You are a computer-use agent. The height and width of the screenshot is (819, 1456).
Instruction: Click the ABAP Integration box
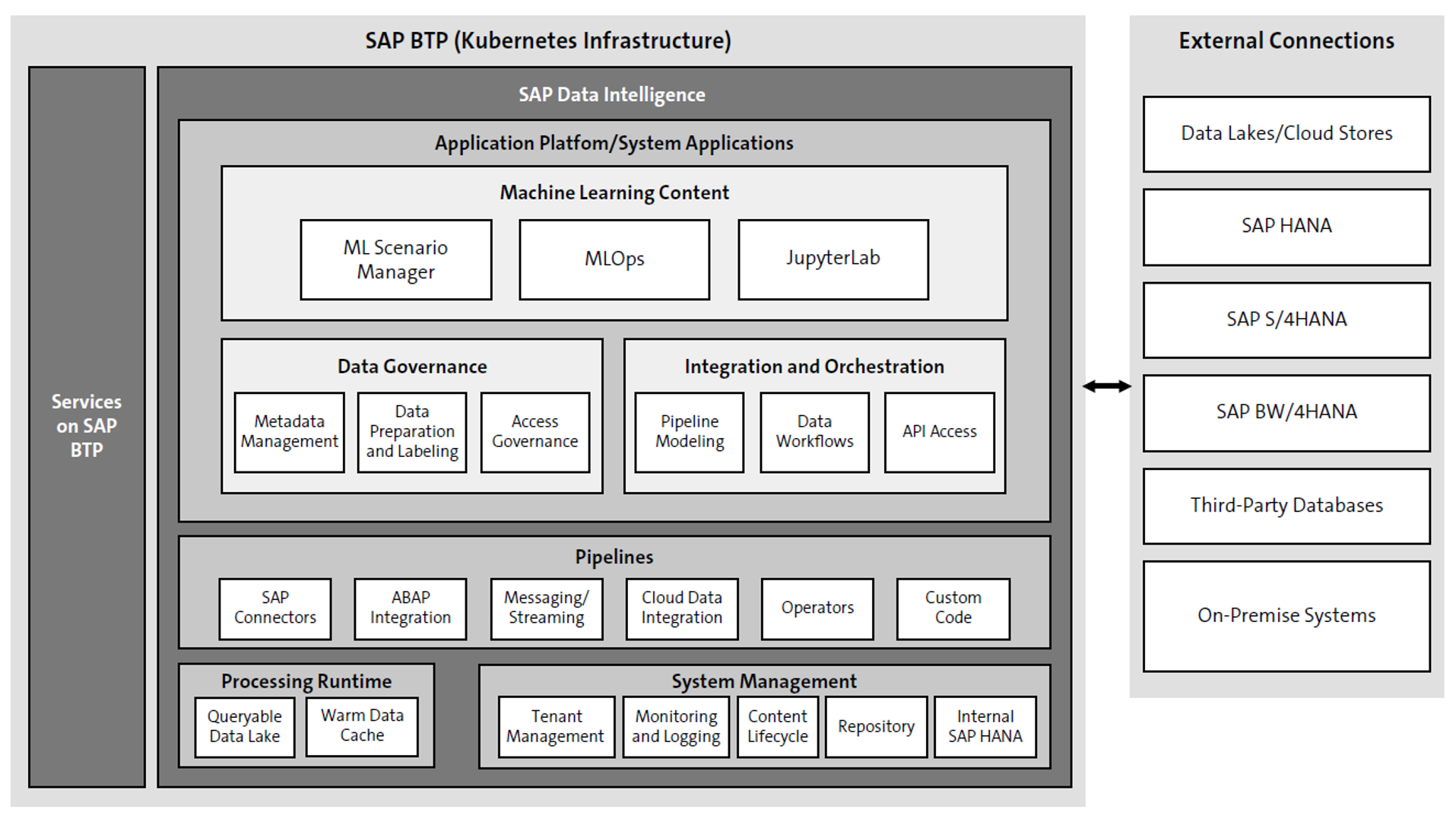click(411, 608)
